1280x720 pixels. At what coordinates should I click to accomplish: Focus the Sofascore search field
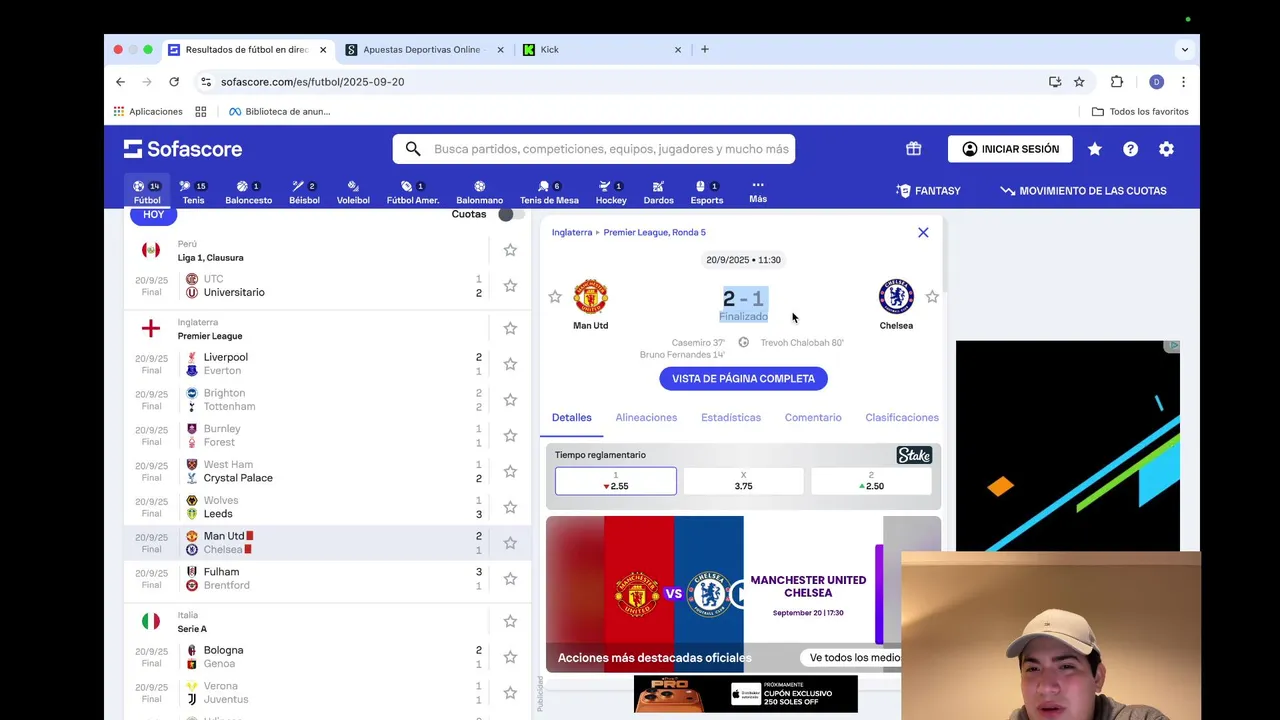click(594, 149)
